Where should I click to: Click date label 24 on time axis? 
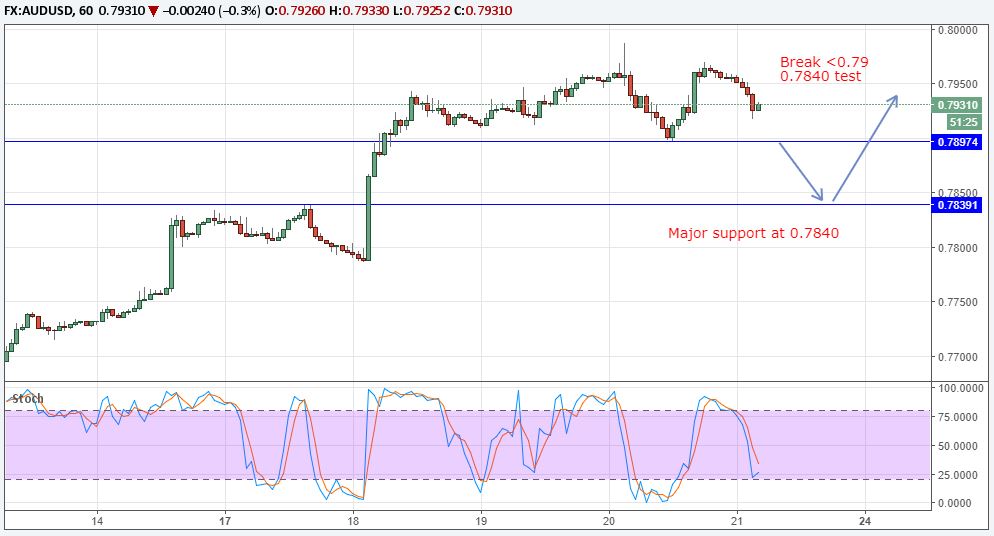865,521
